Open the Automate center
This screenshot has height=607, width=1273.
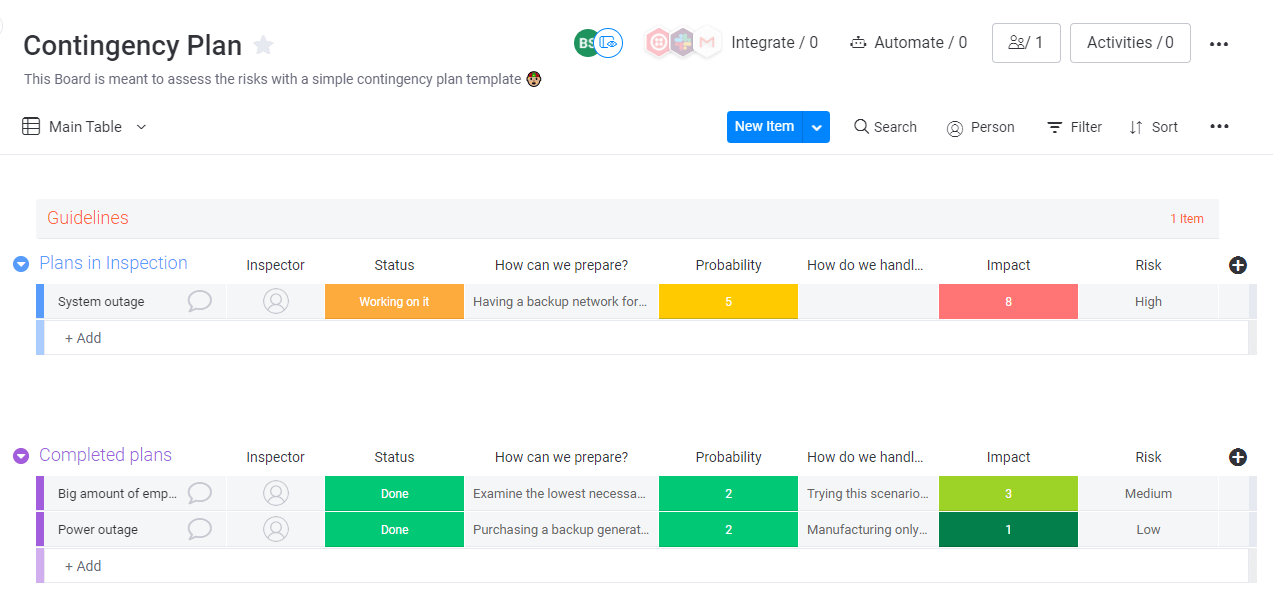click(908, 43)
